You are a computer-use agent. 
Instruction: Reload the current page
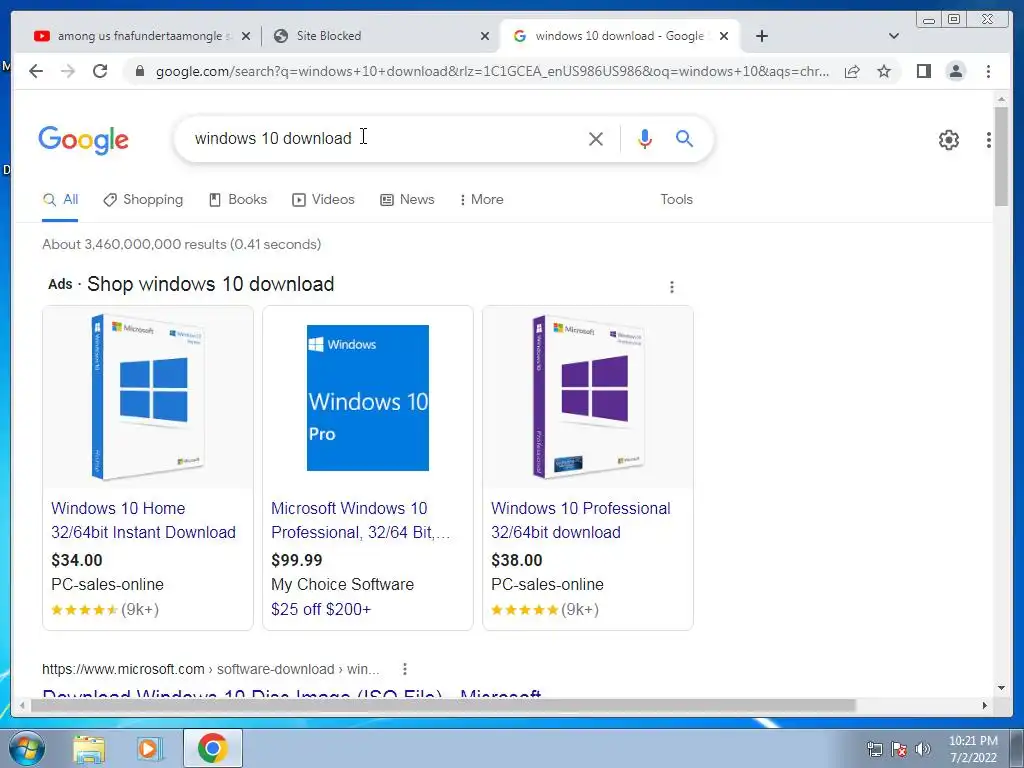pos(100,71)
